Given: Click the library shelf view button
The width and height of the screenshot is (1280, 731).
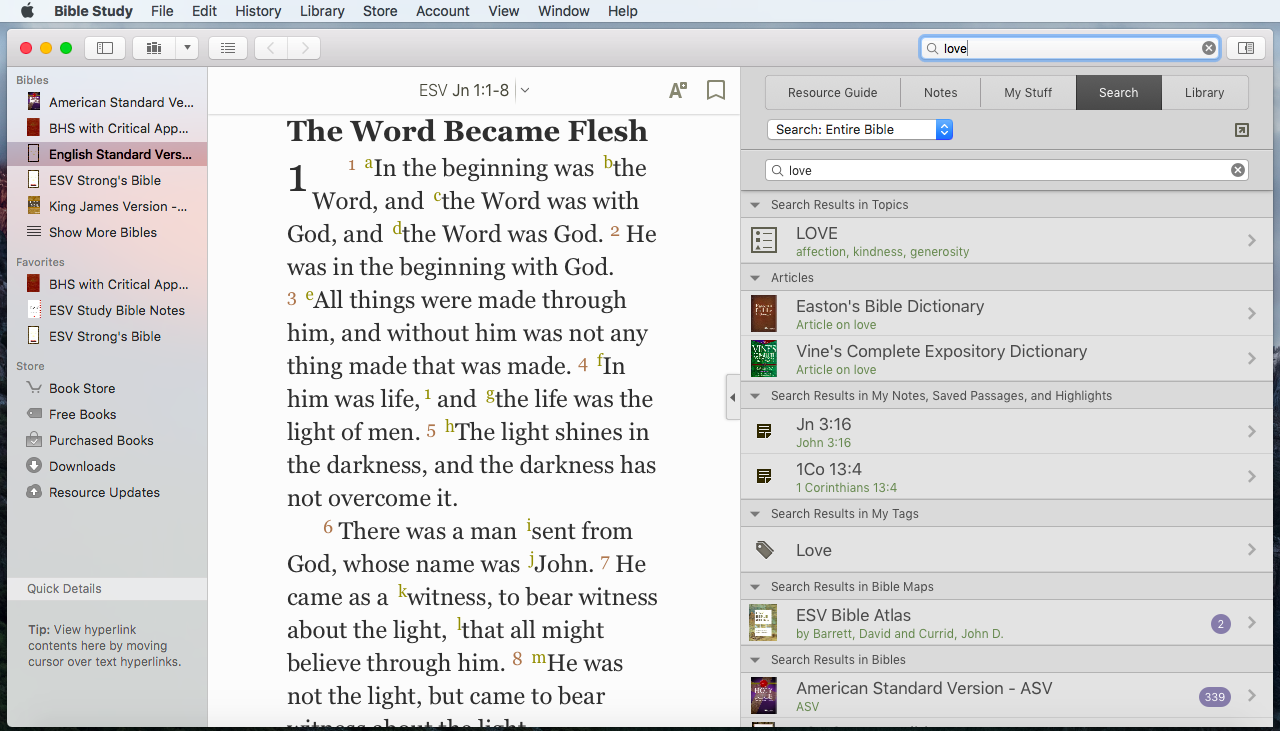Looking at the screenshot, I should click(154, 47).
